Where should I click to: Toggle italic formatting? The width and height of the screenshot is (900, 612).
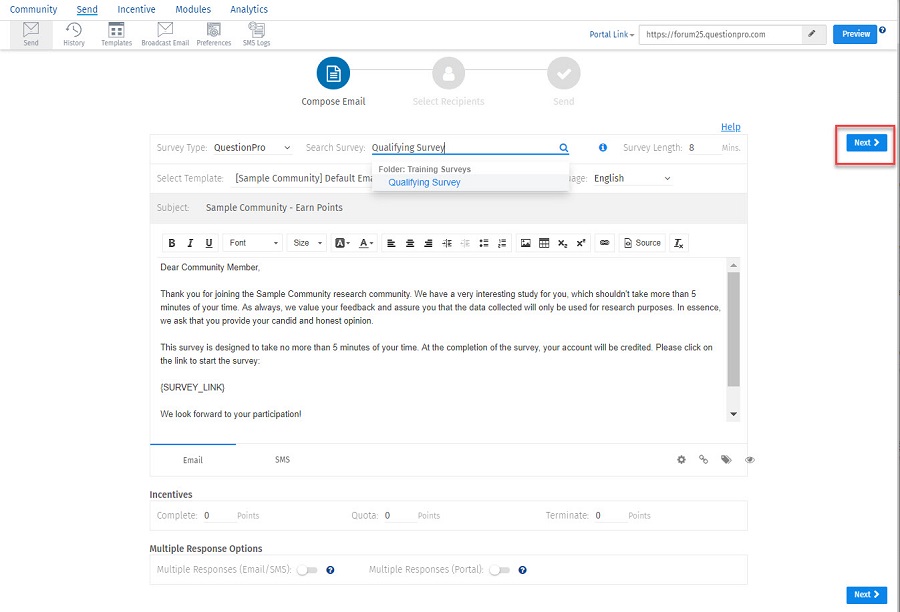(190, 243)
